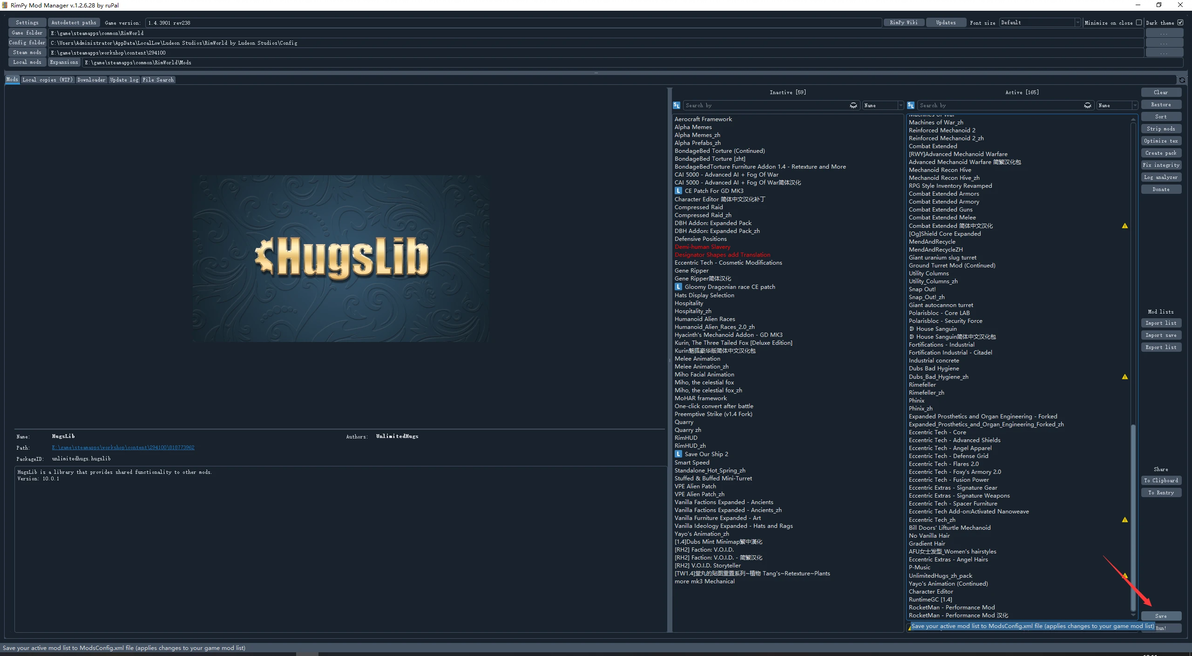
Task: Click the Expansions button
Action: tap(64, 62)
